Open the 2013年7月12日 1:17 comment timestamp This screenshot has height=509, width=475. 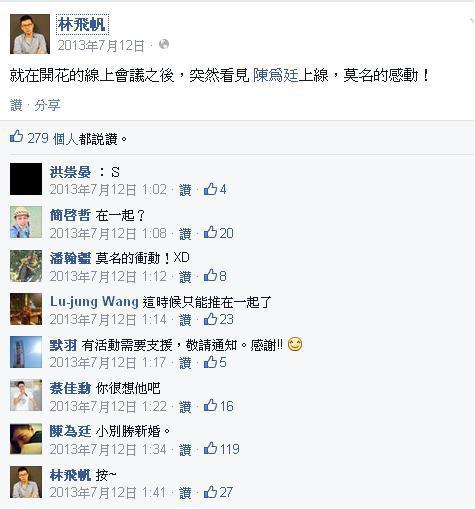pyautogui.click(x=108, y=363)
